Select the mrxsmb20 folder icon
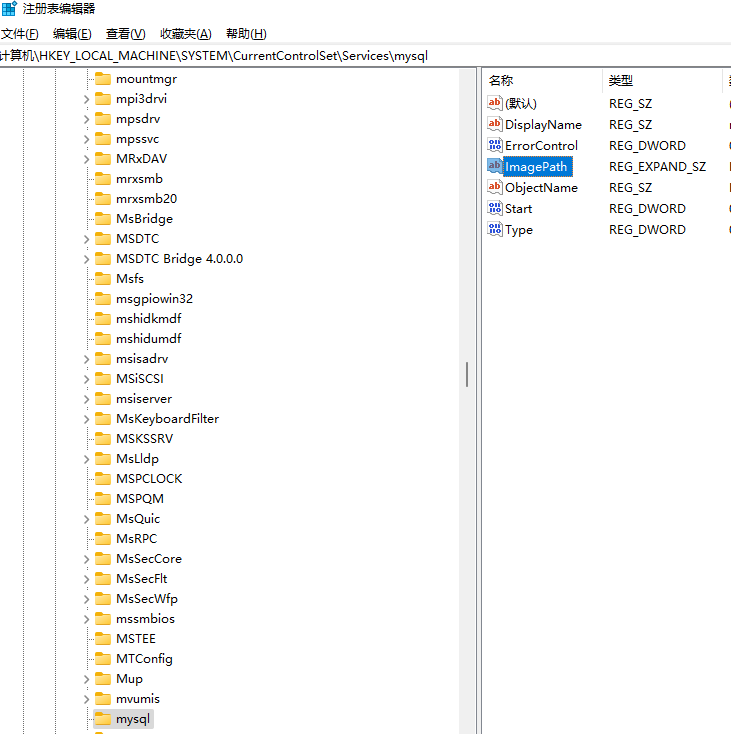Screen dimensions: 731x734 click(102, 198)
